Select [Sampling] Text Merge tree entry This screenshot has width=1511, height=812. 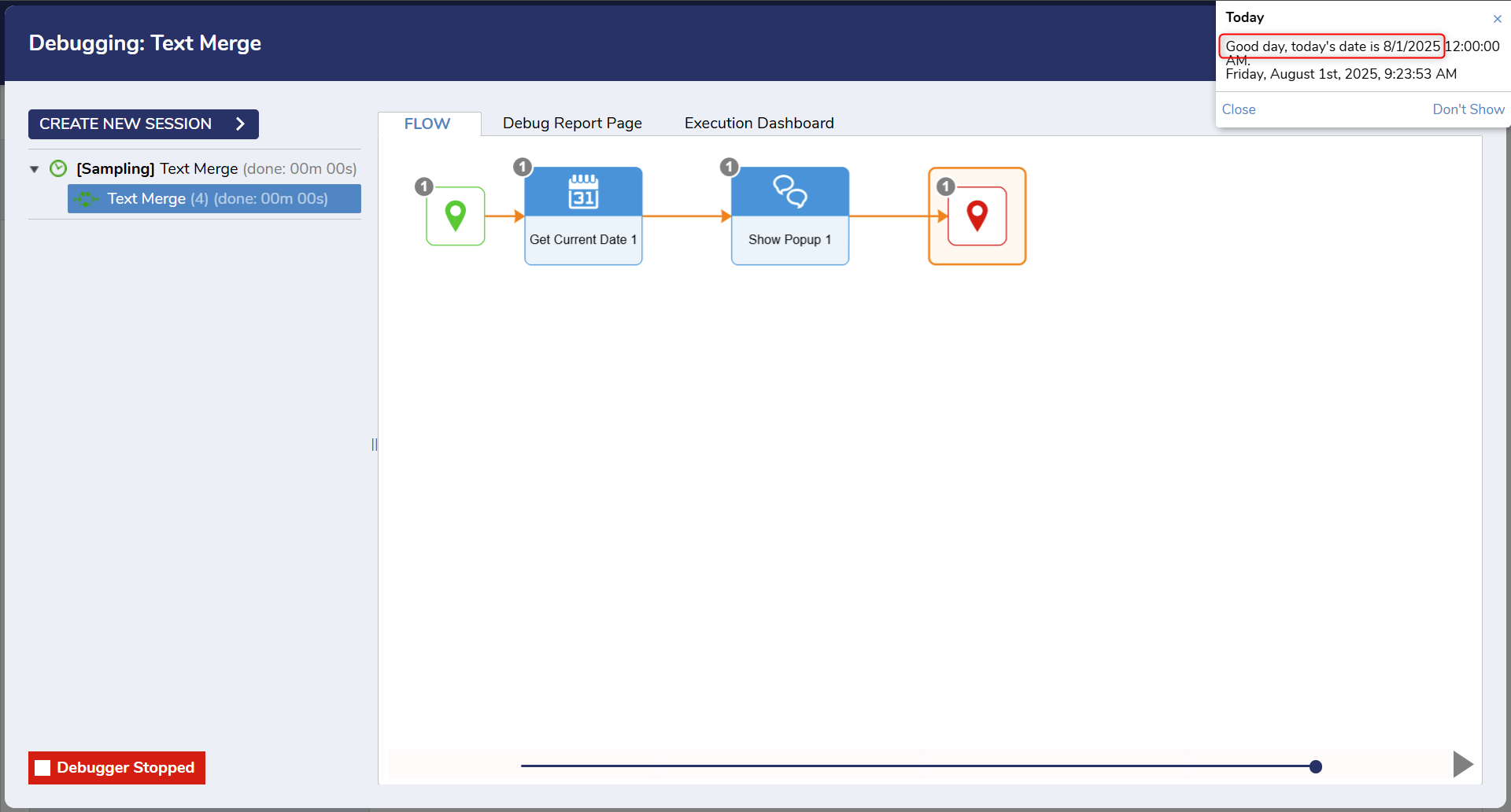tap(216, 168)
